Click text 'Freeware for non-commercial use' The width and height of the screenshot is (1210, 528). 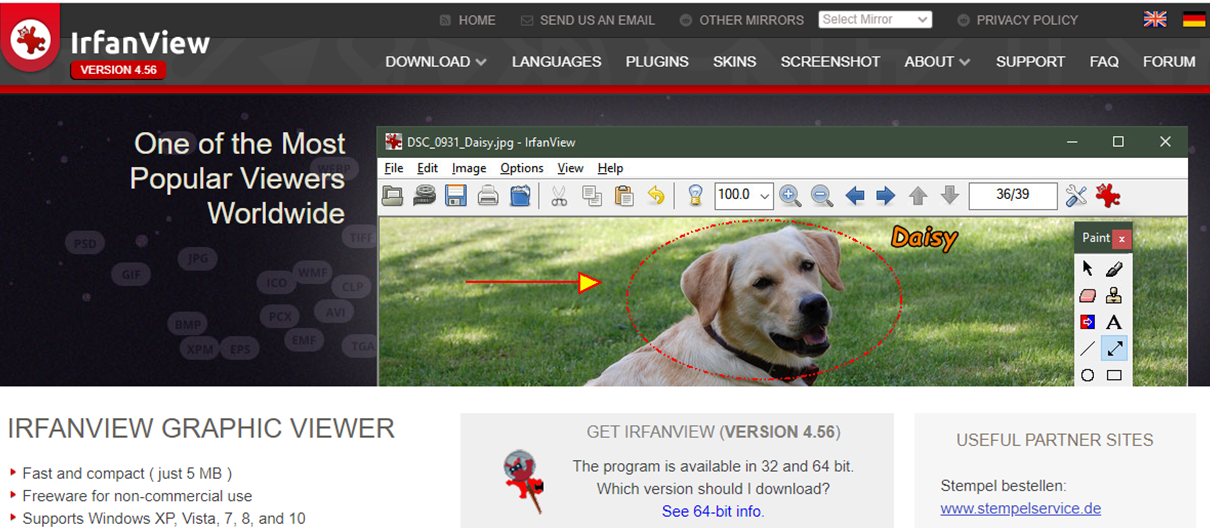(137, 496)
